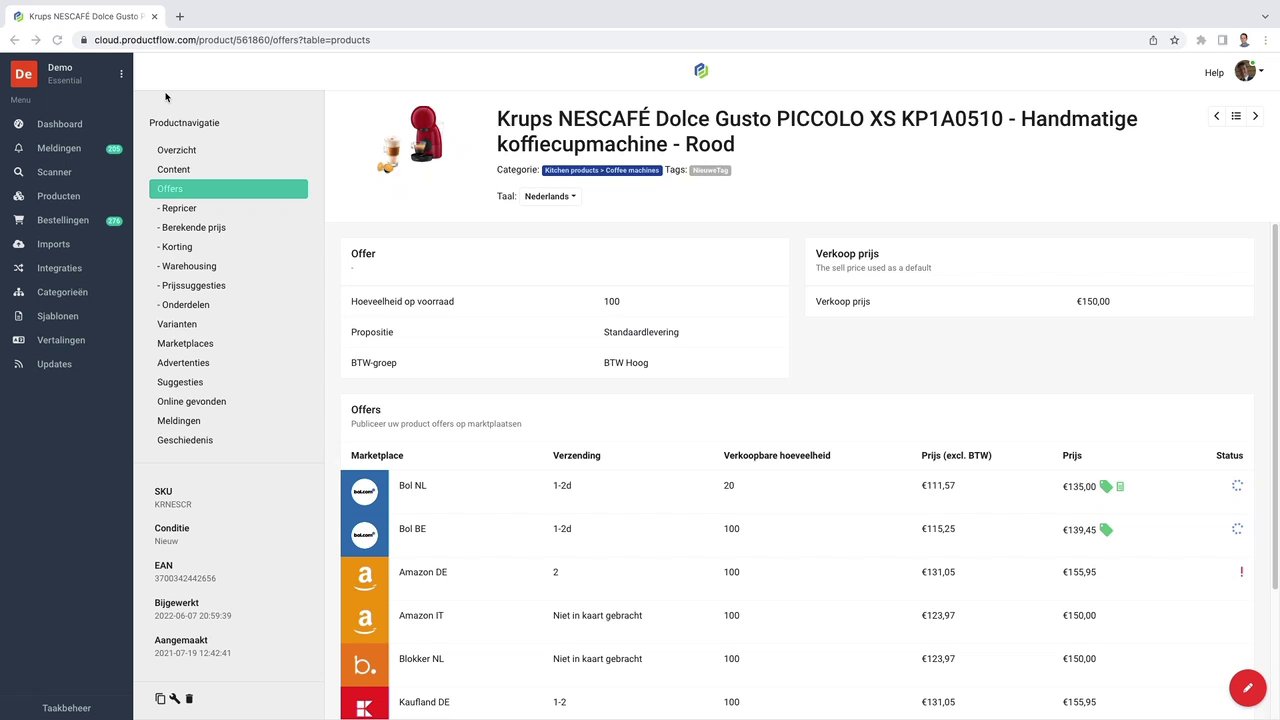The width and height of the screenshot is (1280, 720).
Task: Open the Prijssuggesties sub-item
Action: coord(191,285)
